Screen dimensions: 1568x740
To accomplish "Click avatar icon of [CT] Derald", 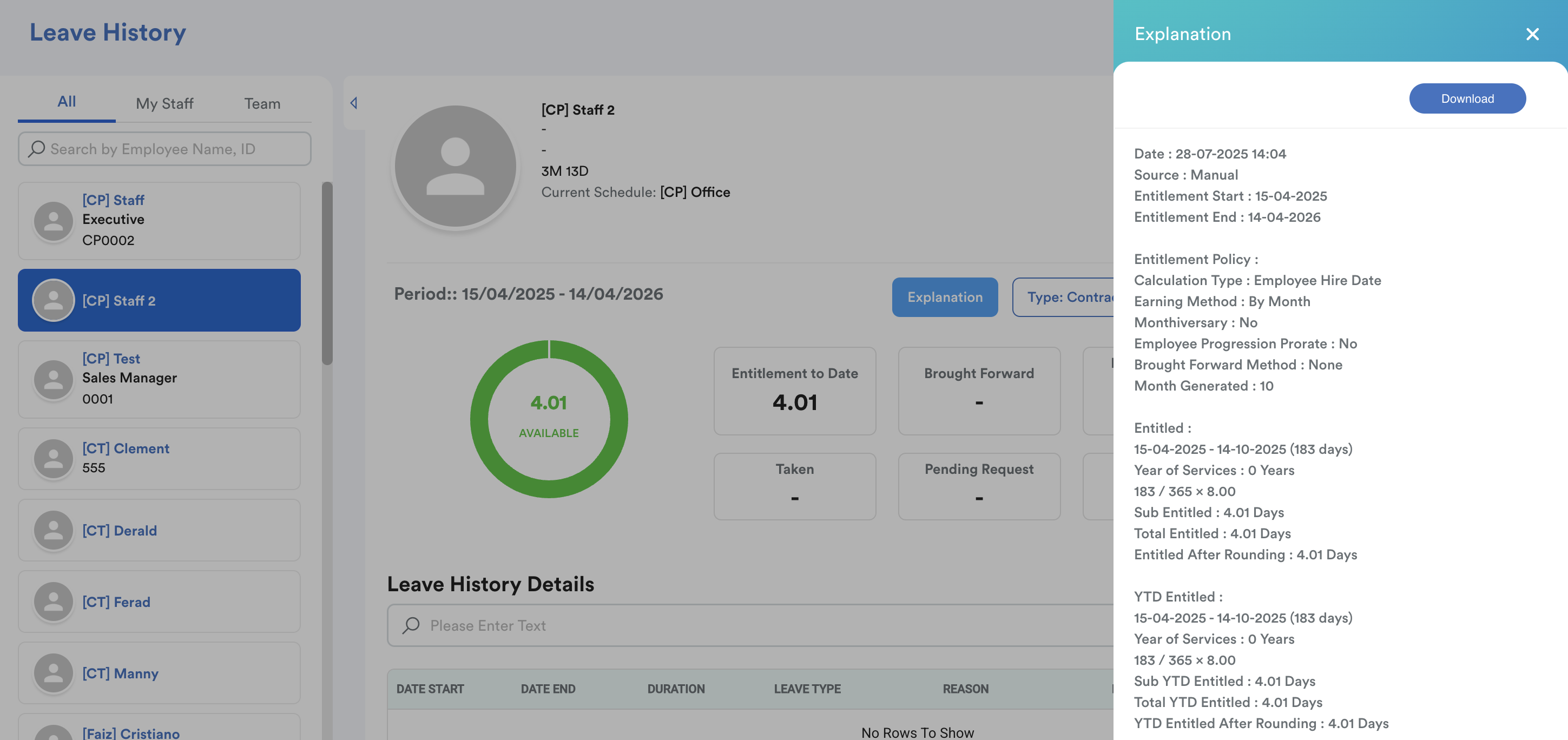I will (x=54, y=530).
